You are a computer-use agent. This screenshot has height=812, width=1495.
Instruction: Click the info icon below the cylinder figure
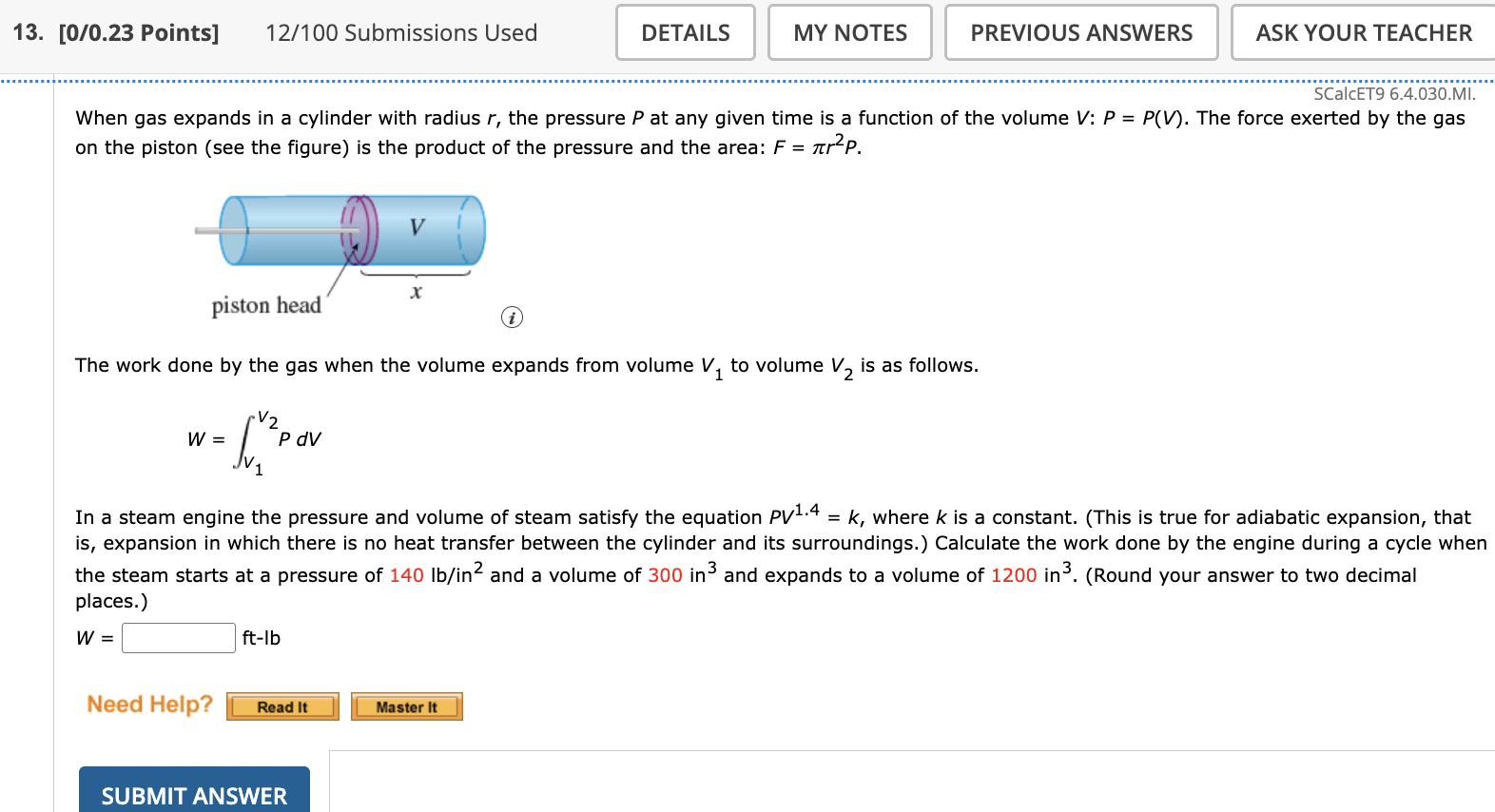511,318
